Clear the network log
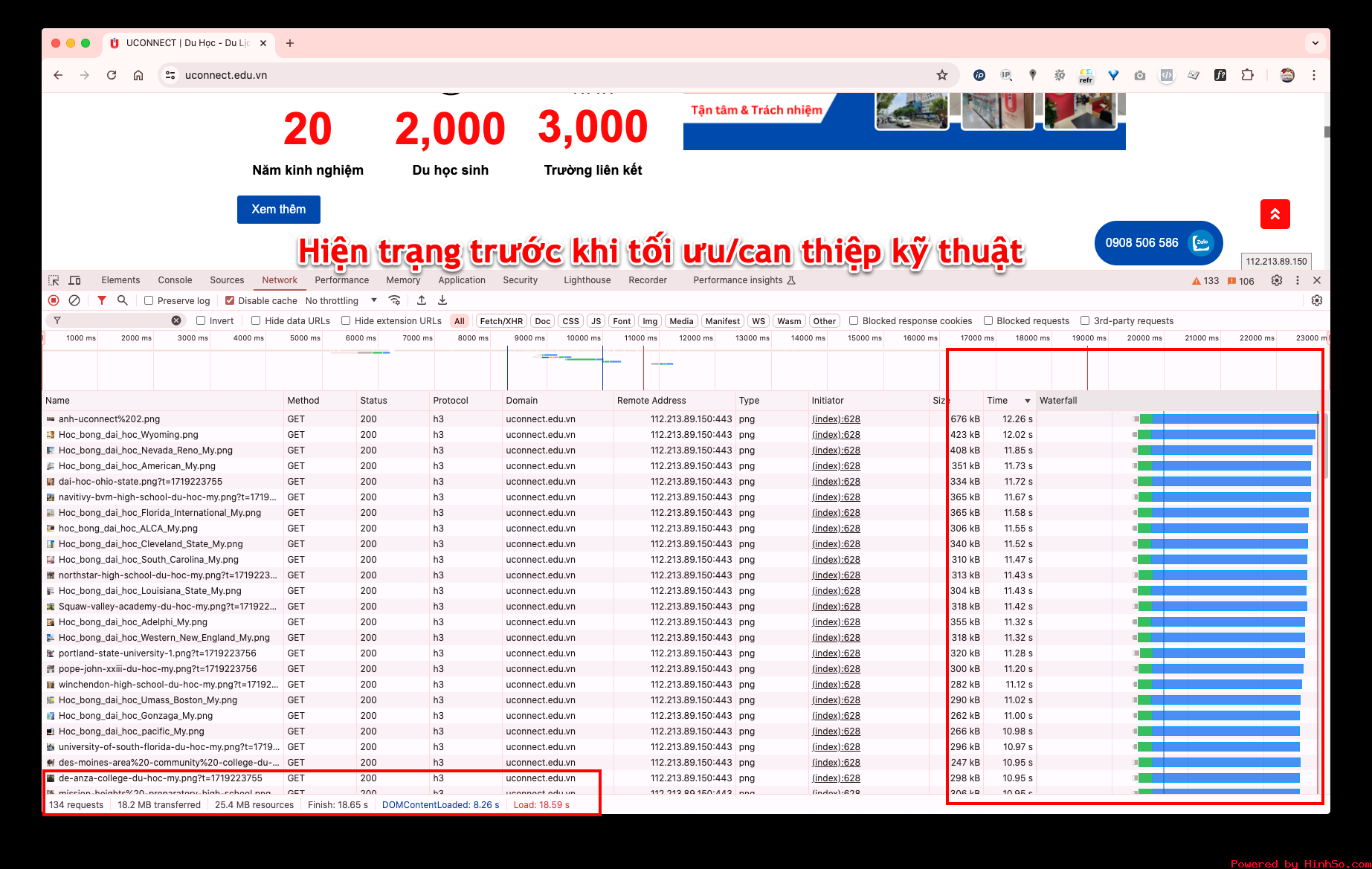 [x=74, y=300]
